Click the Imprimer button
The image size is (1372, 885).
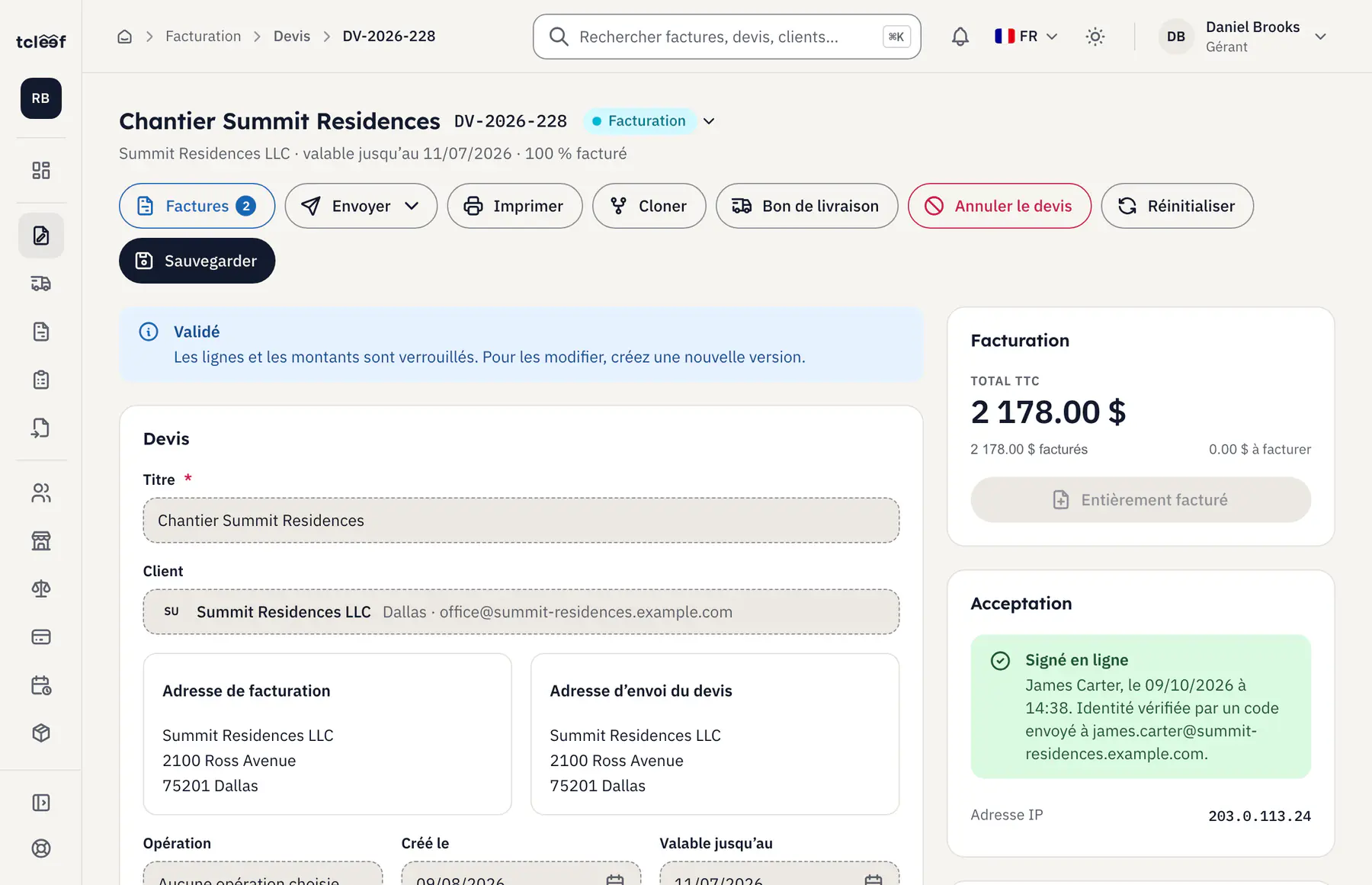click(x=514, y=206)
